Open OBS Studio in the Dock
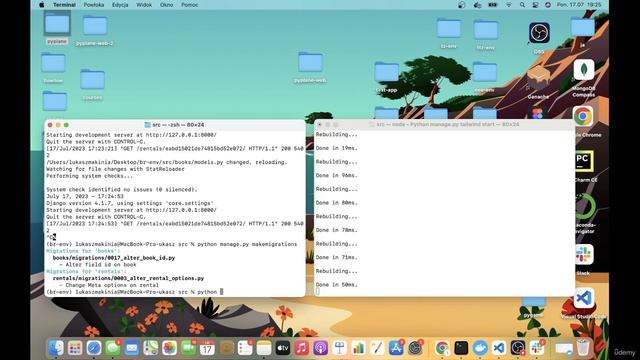 pos(518,348)
